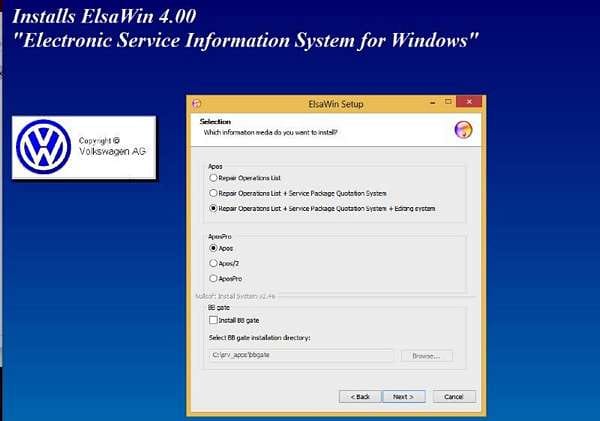Viewport: 600px width, 421px height.
Task: Select the option including Editing system
Action: pos(213,208)
